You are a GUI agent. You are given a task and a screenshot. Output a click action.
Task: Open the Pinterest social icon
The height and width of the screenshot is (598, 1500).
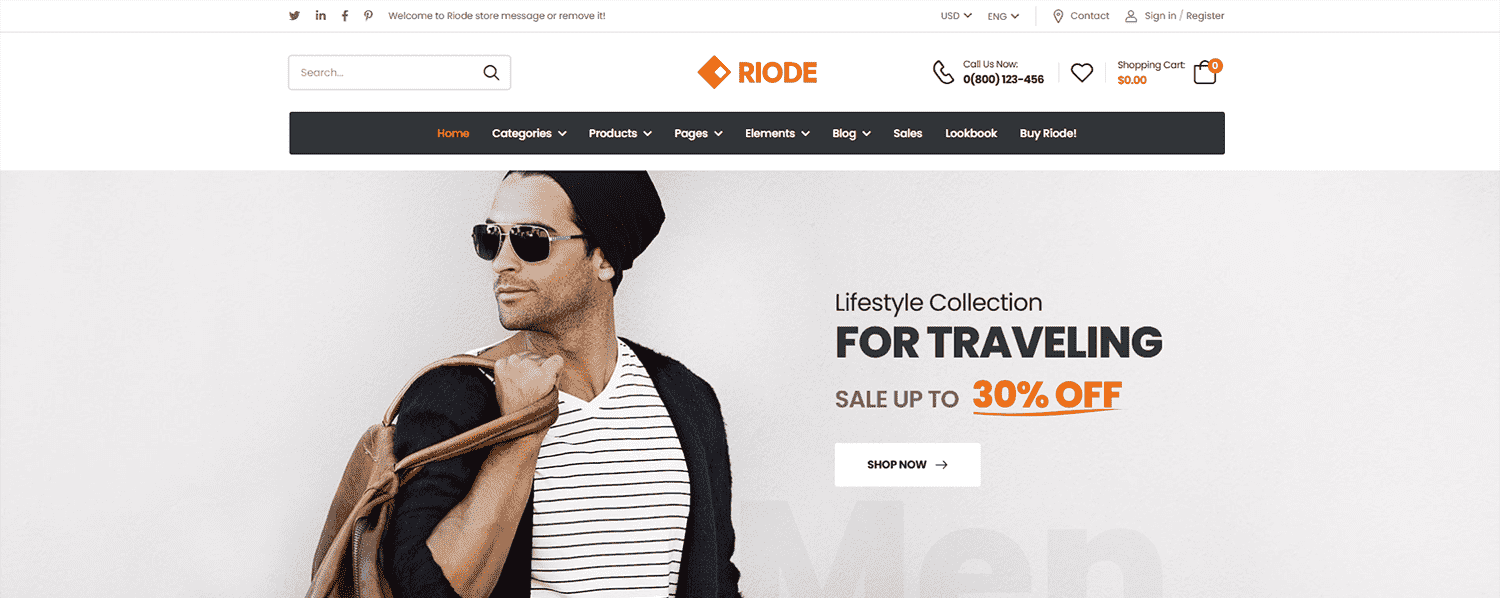point(368,16)
